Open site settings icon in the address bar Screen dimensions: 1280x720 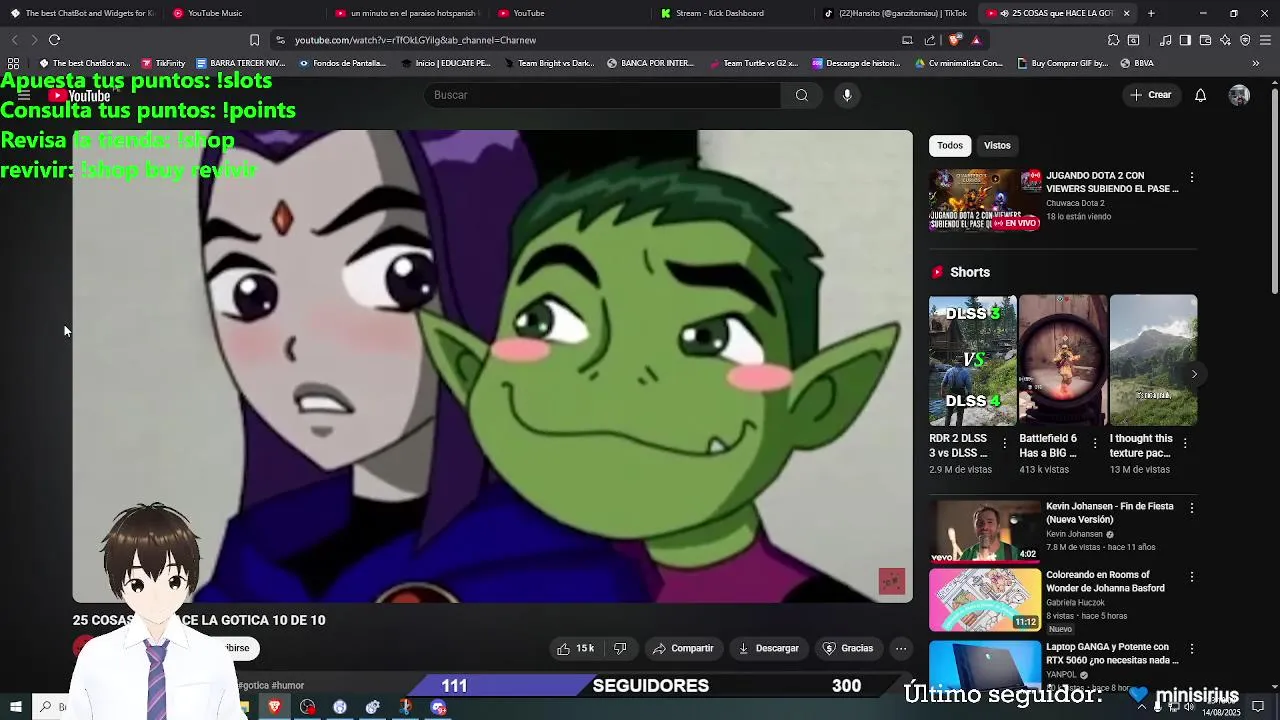281,40
